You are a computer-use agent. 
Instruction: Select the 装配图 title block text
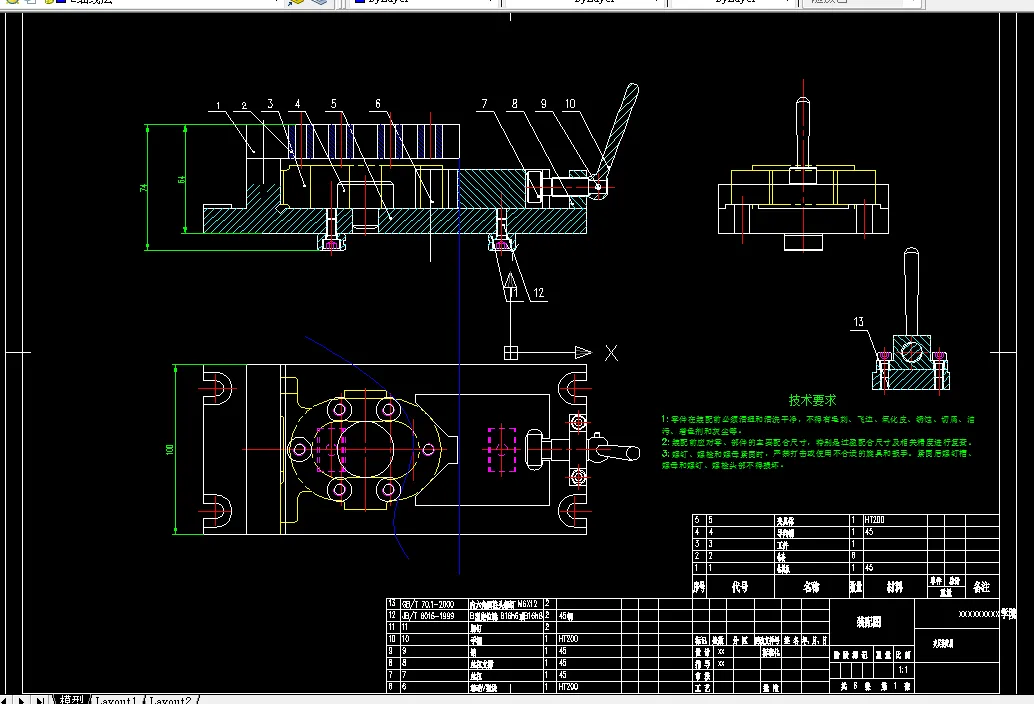[868, 622]
